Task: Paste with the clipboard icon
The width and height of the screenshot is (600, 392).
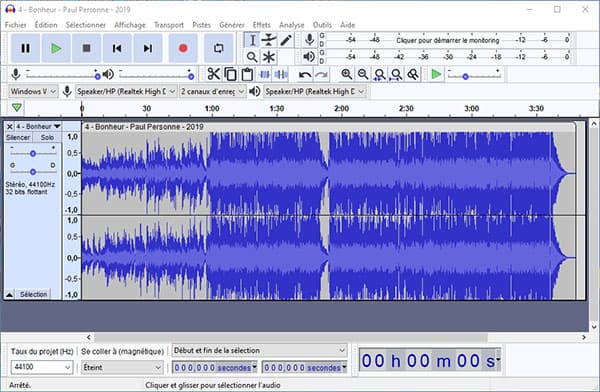Action: point(247,74)
